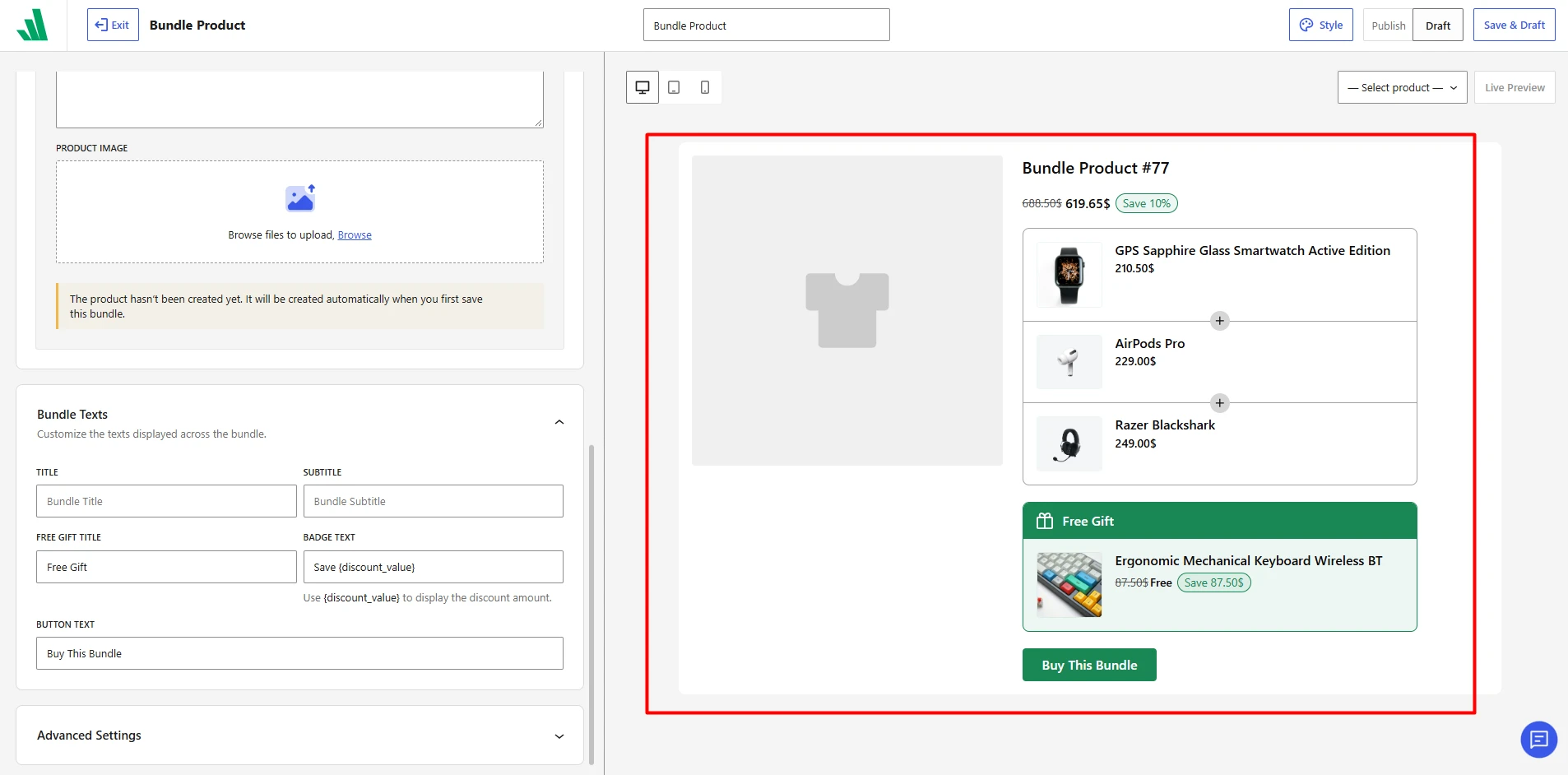Switch to tablet preview mode
Image resolution: width=1568 pixels, height=775 pixels.
[x=674, y=87]
